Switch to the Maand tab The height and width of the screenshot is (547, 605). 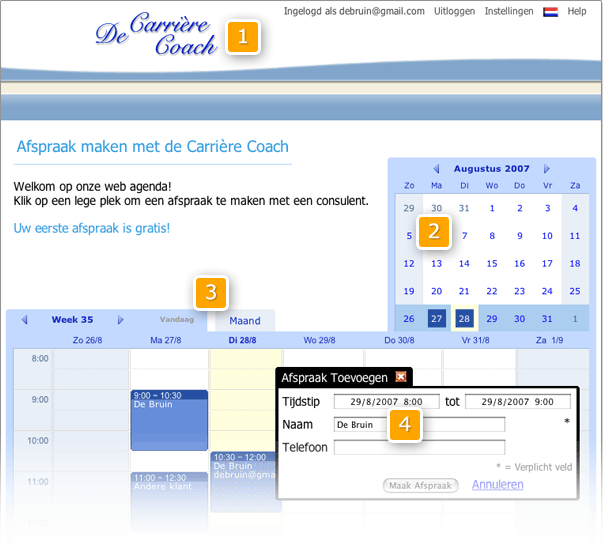[x=245, y=321]
